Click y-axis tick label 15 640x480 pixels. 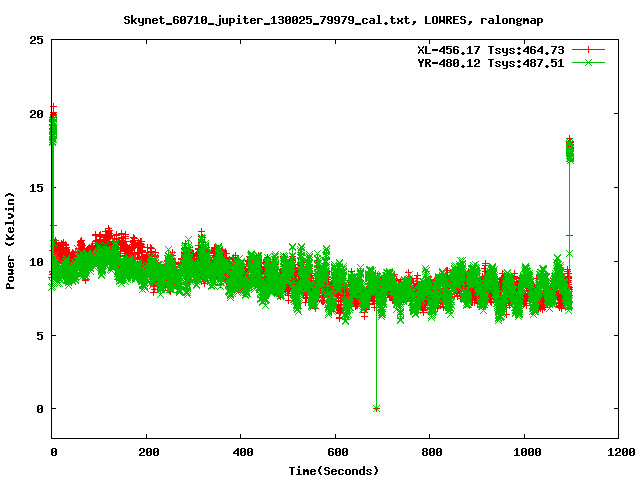pyautogui.click(x=36, y=188)
